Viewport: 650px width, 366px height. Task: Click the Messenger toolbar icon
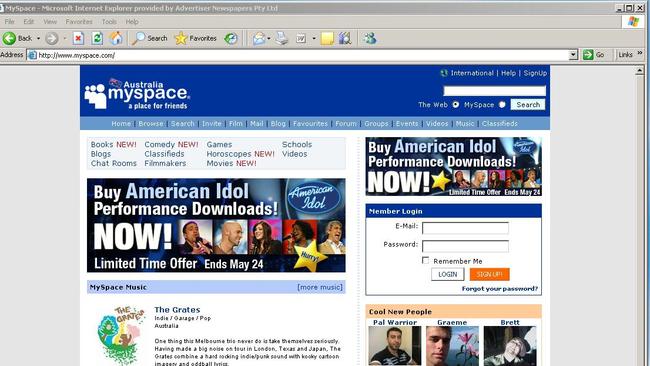coord(370,39)
